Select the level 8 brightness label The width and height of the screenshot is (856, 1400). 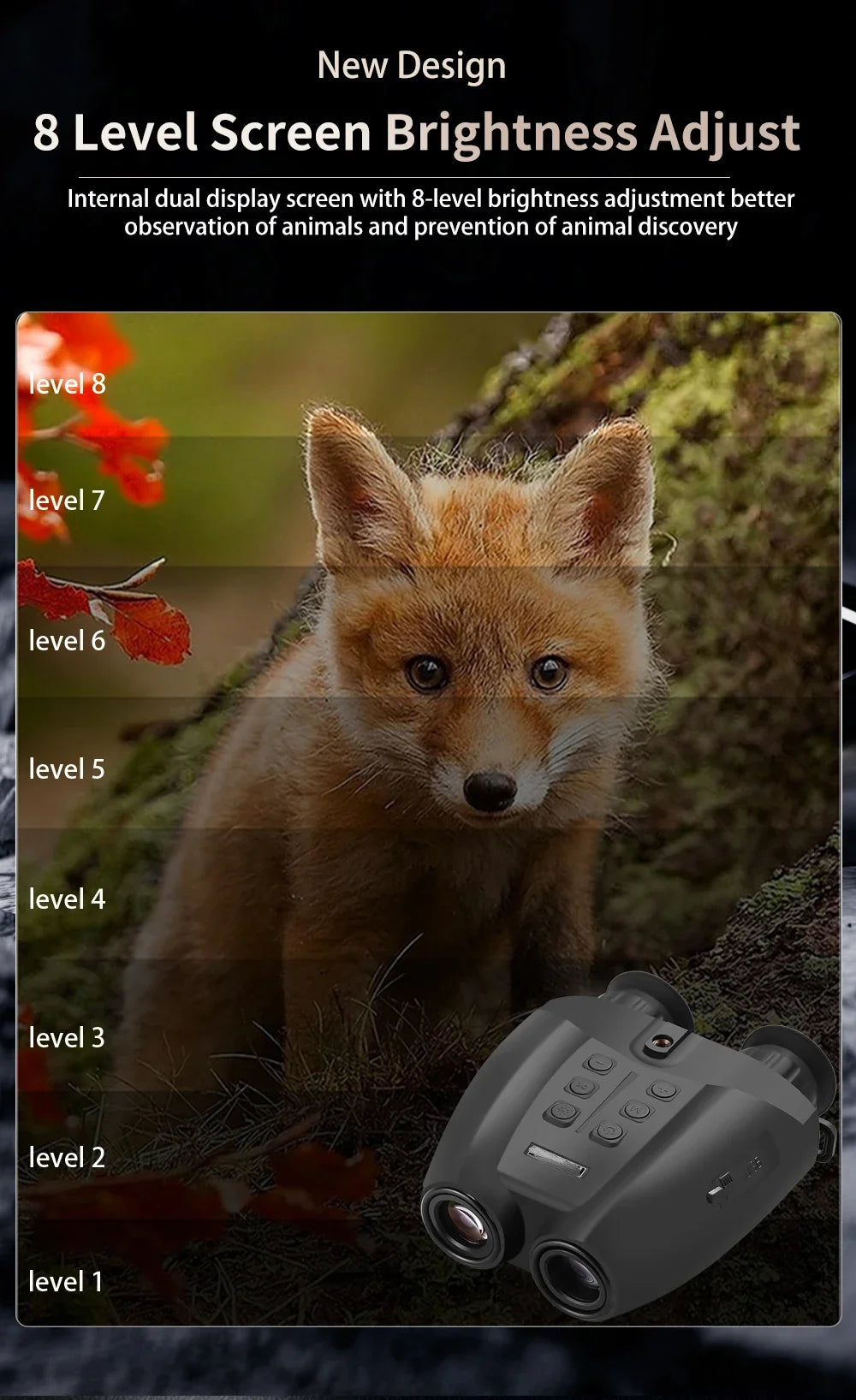[67, 384]
